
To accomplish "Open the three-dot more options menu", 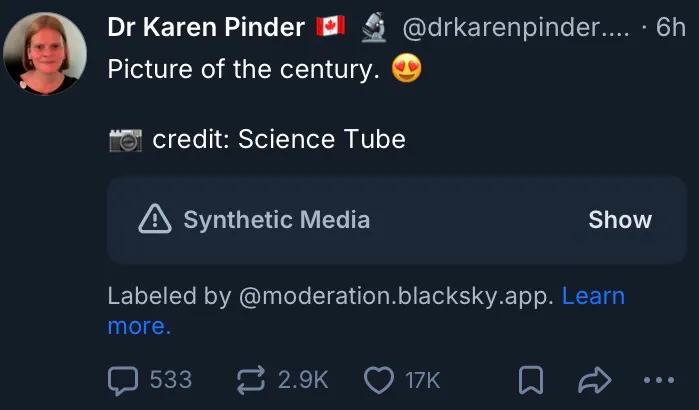I will click(x=658, y=379).
